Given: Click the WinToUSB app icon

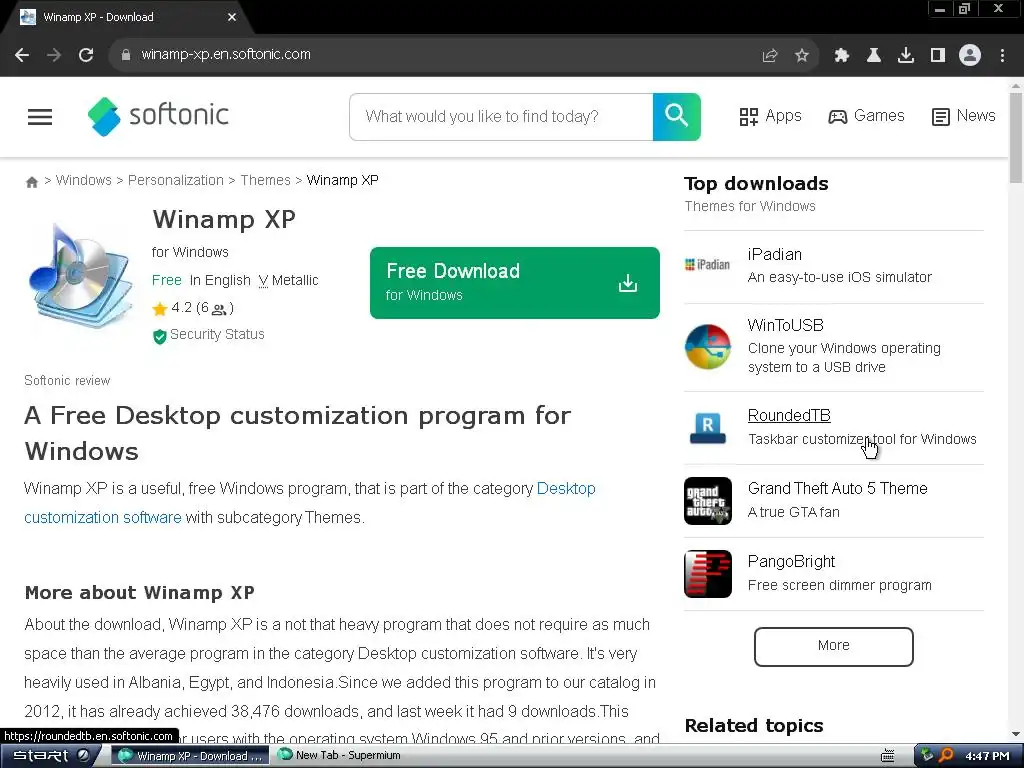Looking at the screenshot, I should click(x=708, y=347).
